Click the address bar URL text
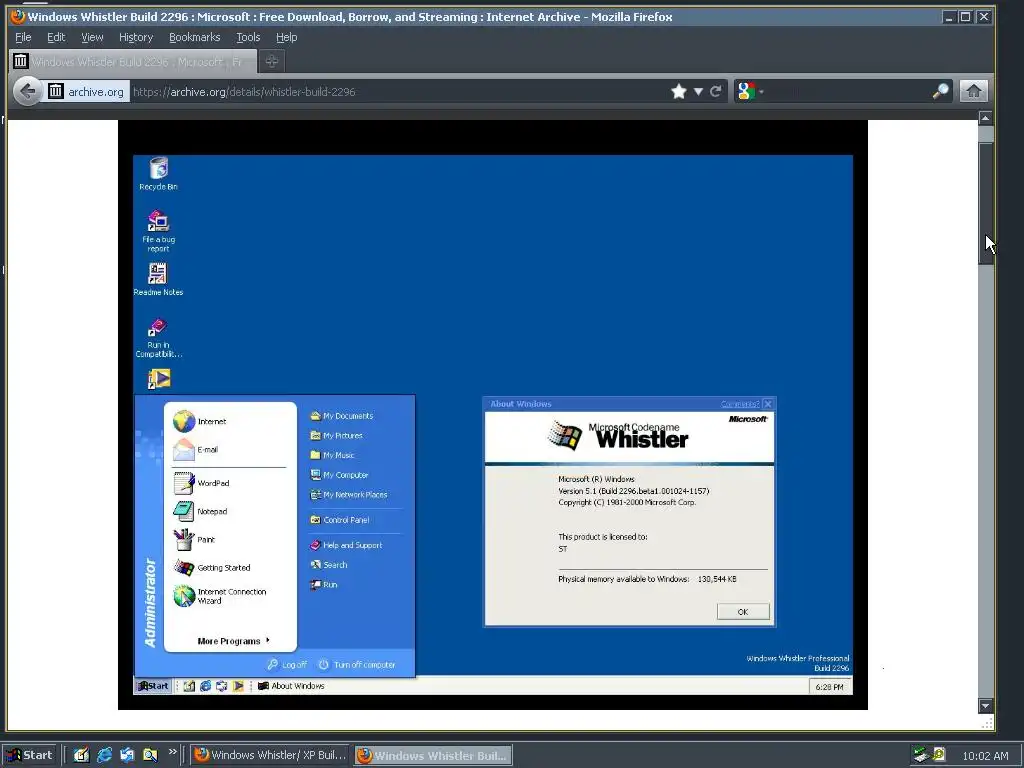The height and width of the screenshot is (768, 1024). click(244, 92)
